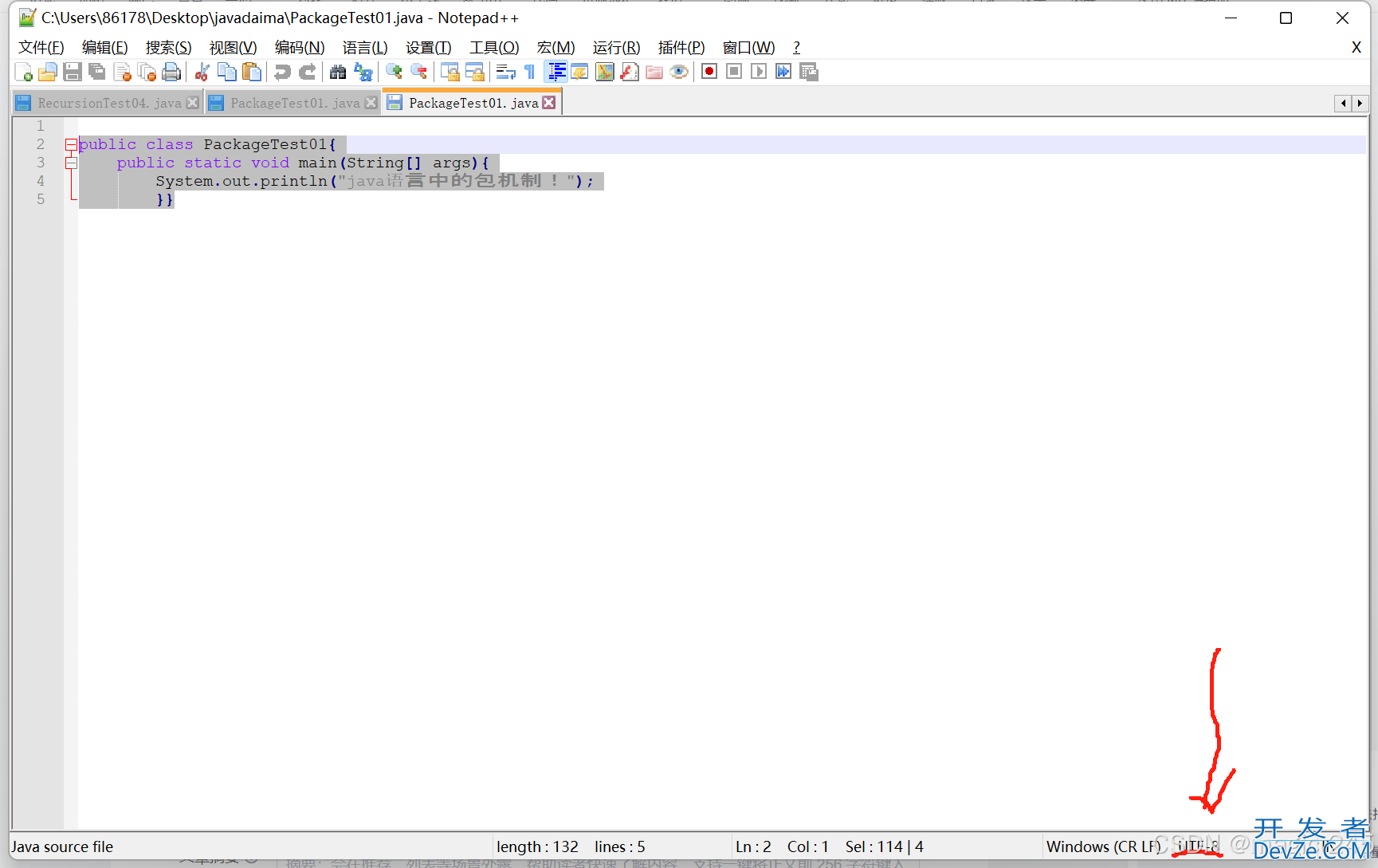Click 'Ln : 2' in status bar
1378x868 pixels.
[753, 846]
